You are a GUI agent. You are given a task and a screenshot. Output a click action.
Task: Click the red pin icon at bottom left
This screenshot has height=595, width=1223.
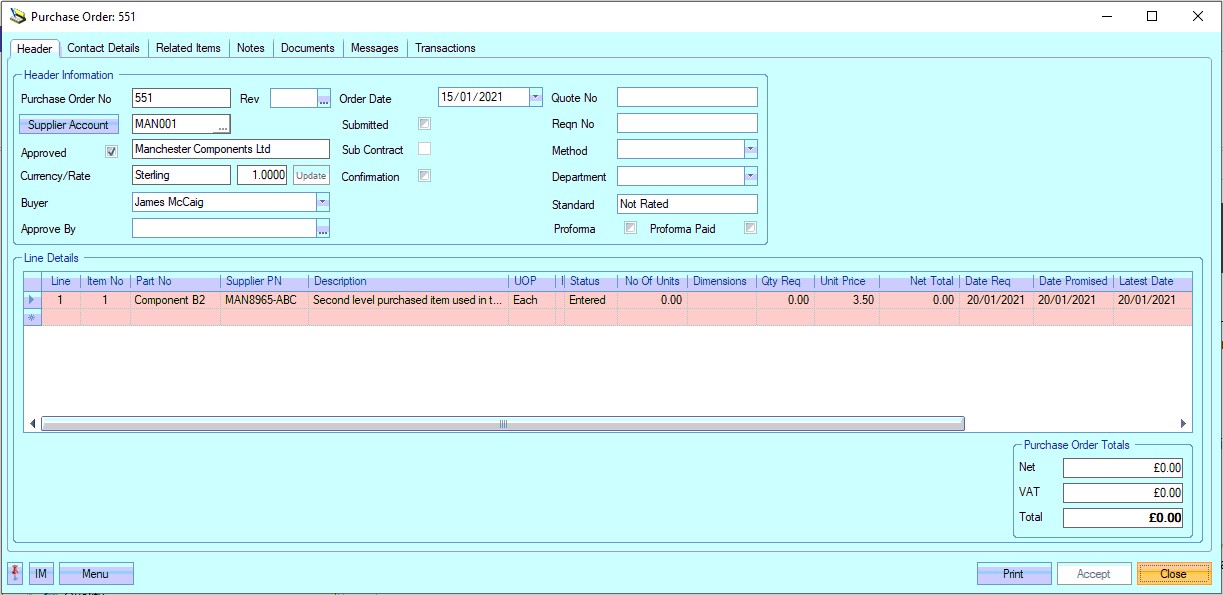[16, 573]
